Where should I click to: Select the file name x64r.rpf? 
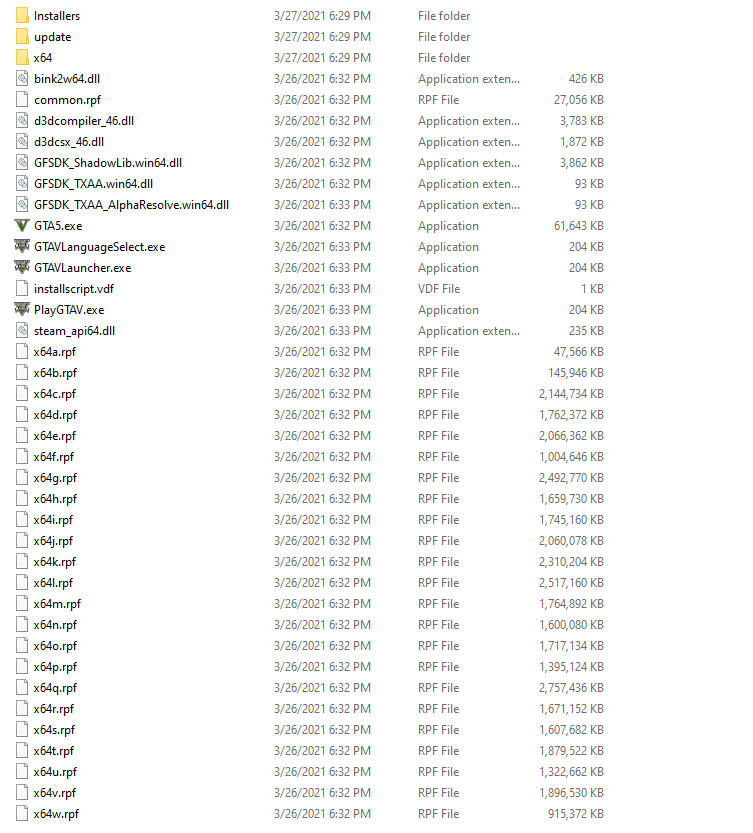(54, 709)
